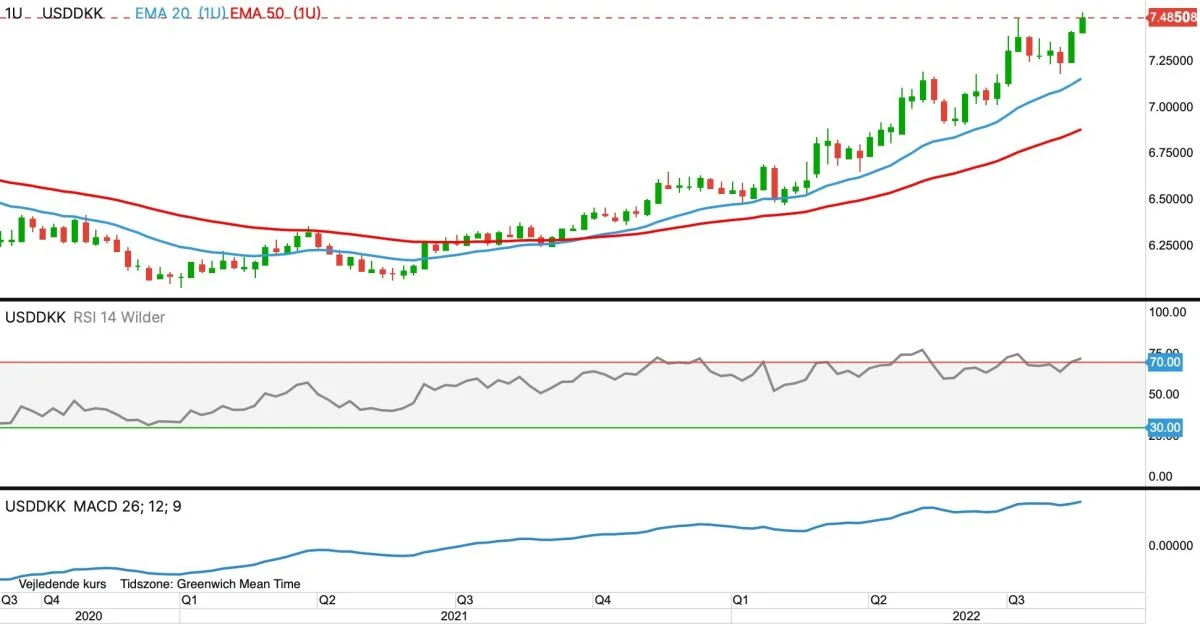Screen dimensions: 1200x624
Task: Click the Q1 marker under 2021
Action: 187,600
